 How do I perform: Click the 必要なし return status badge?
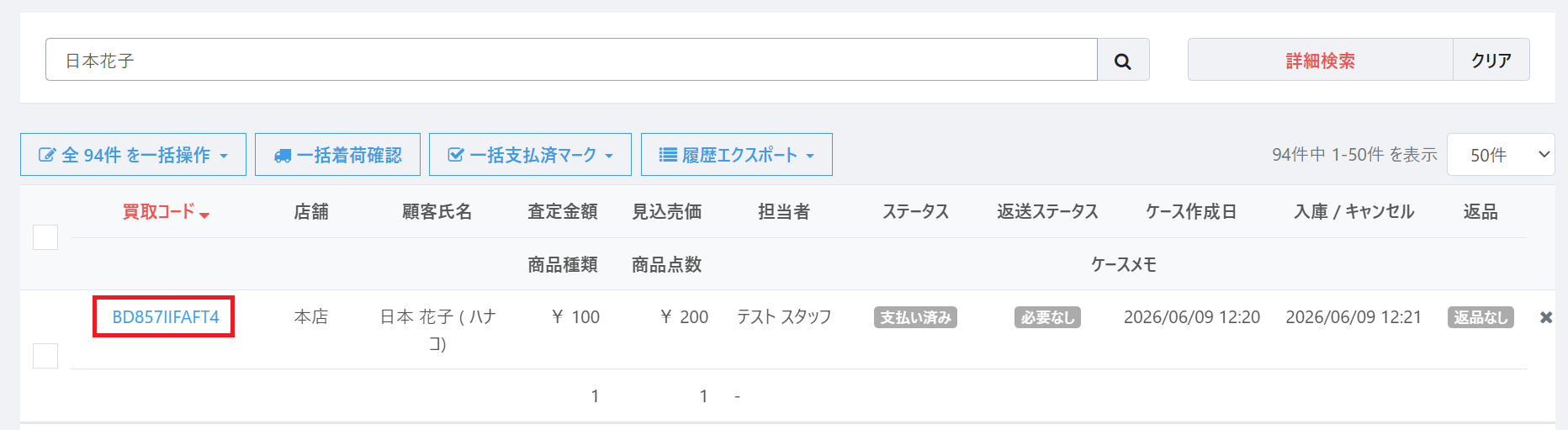coord(1047,317)
